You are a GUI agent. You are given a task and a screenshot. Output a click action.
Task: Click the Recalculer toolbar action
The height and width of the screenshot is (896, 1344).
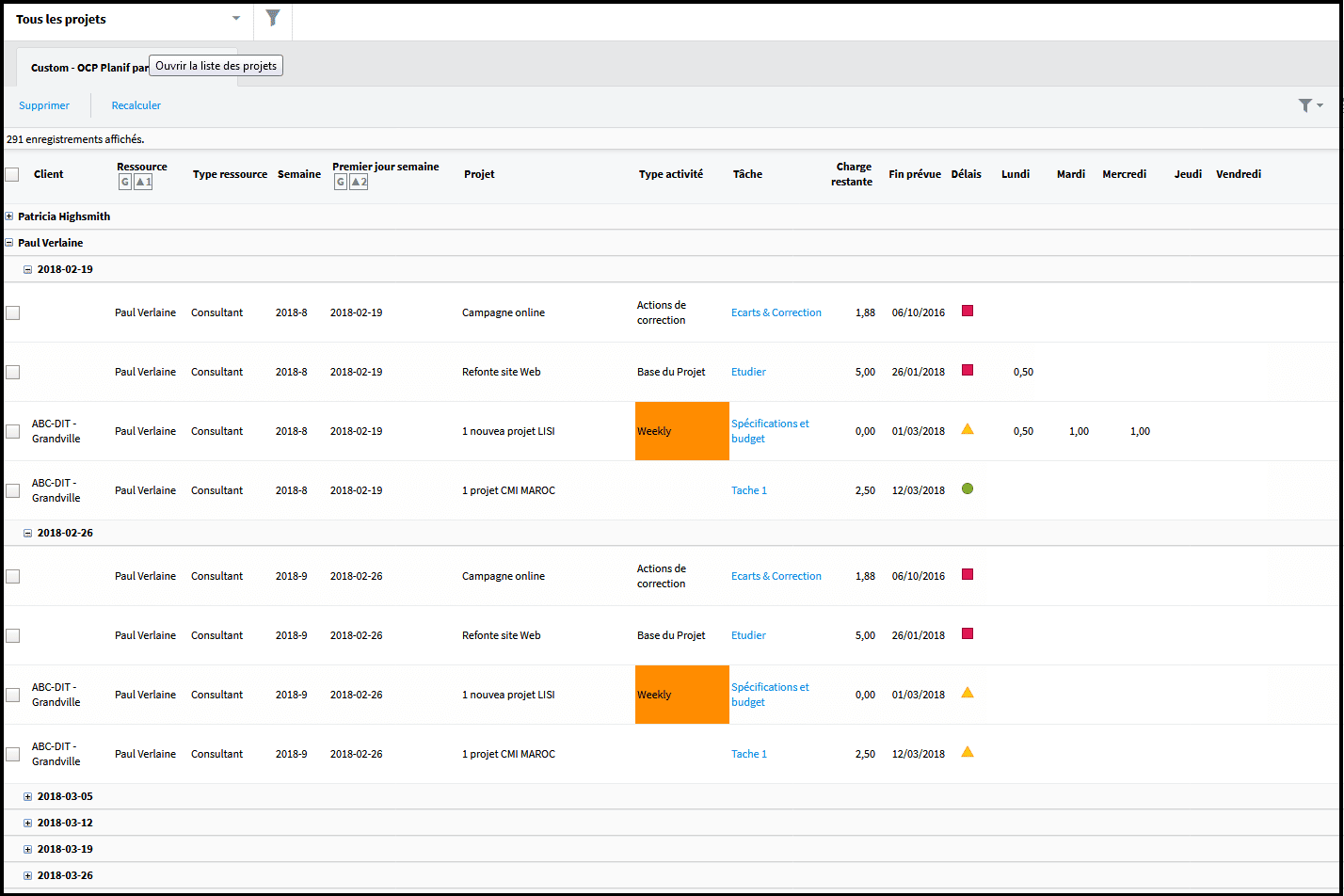coord(136,105)
